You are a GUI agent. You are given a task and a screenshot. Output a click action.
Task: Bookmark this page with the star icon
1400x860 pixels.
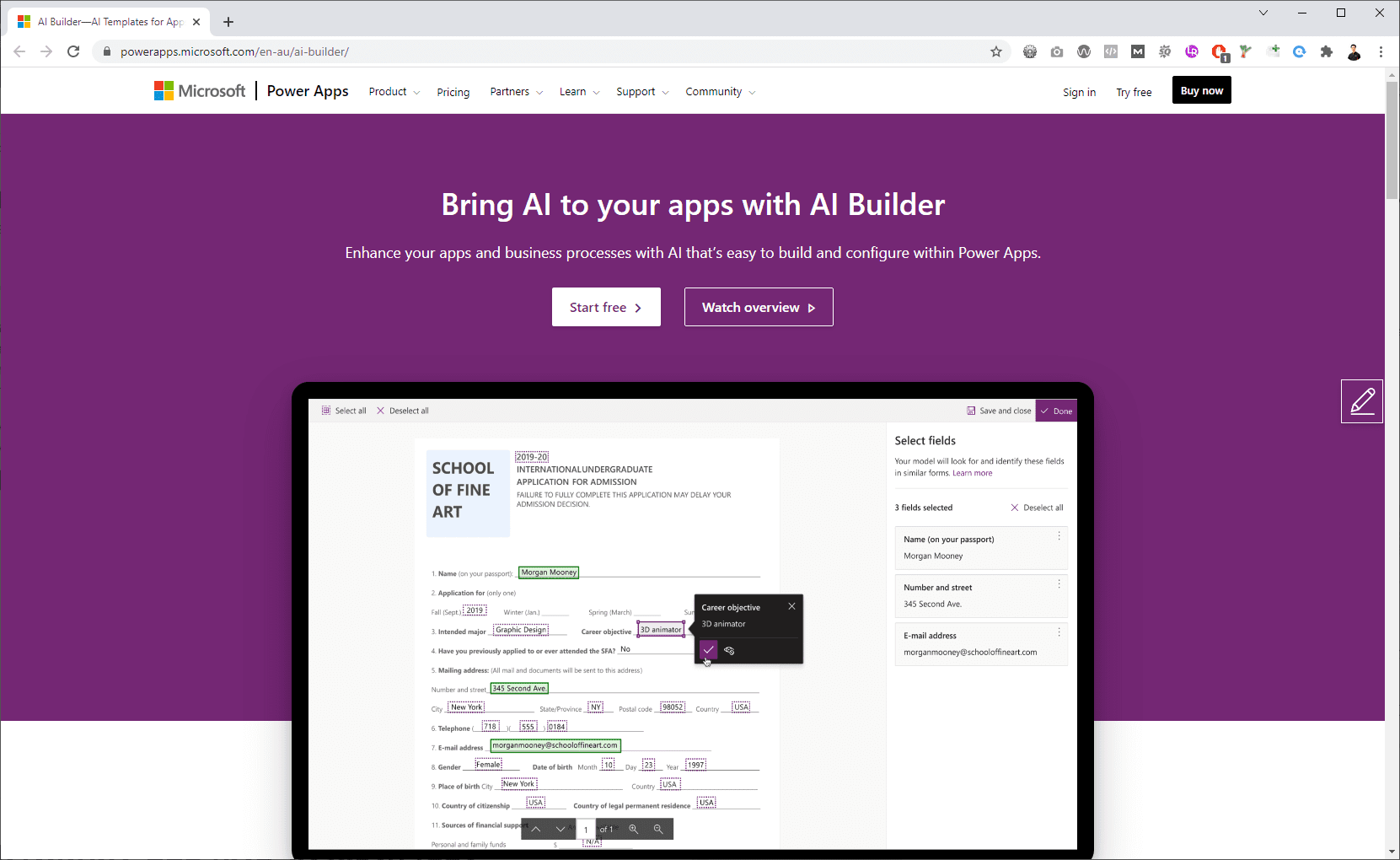point(996,51)
